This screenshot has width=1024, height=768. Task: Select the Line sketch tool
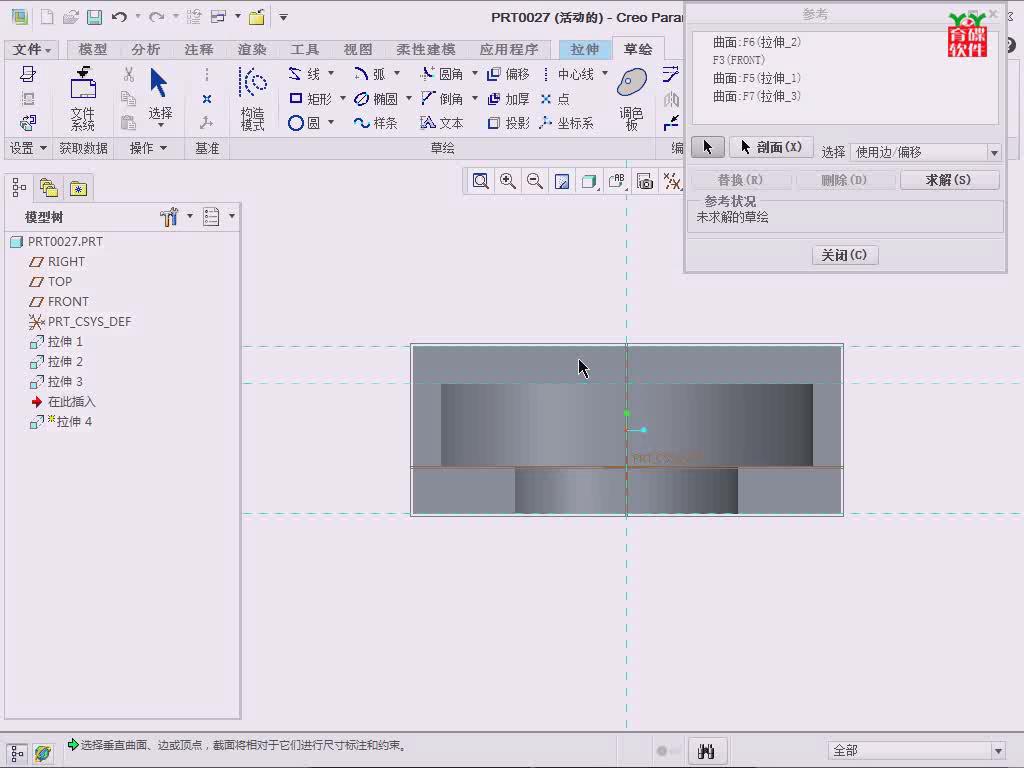[304, 74]
